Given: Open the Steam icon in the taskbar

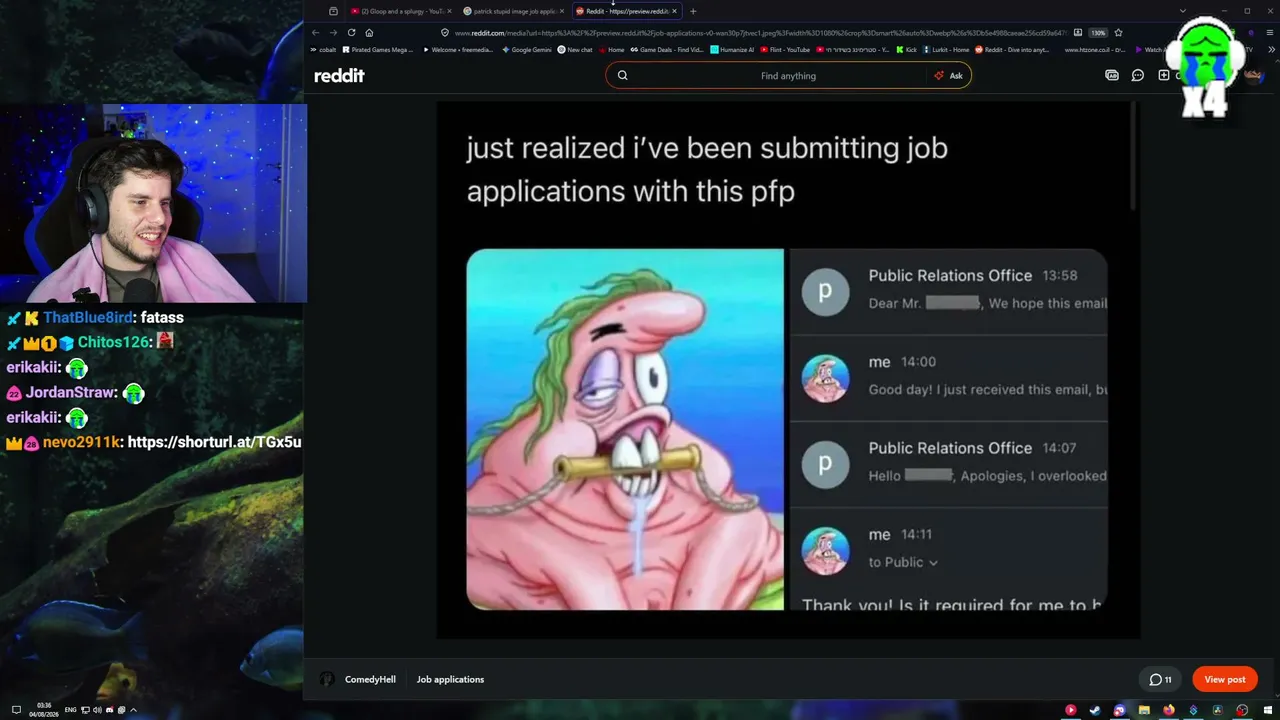Looking at the screenshot, I should [x=1095, y=710].
